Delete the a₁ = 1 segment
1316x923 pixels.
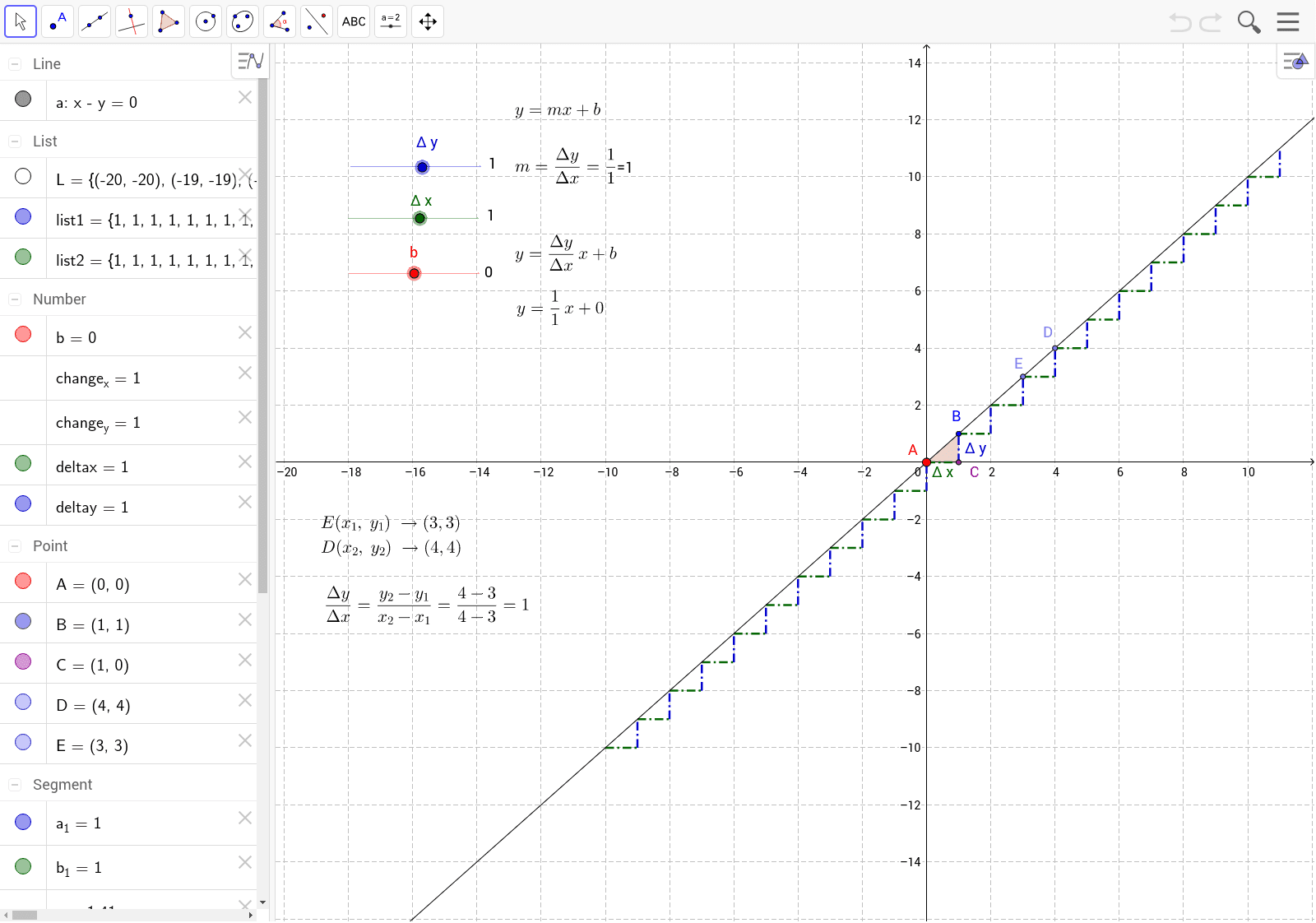pyautogui.click(x=245, y=818)
